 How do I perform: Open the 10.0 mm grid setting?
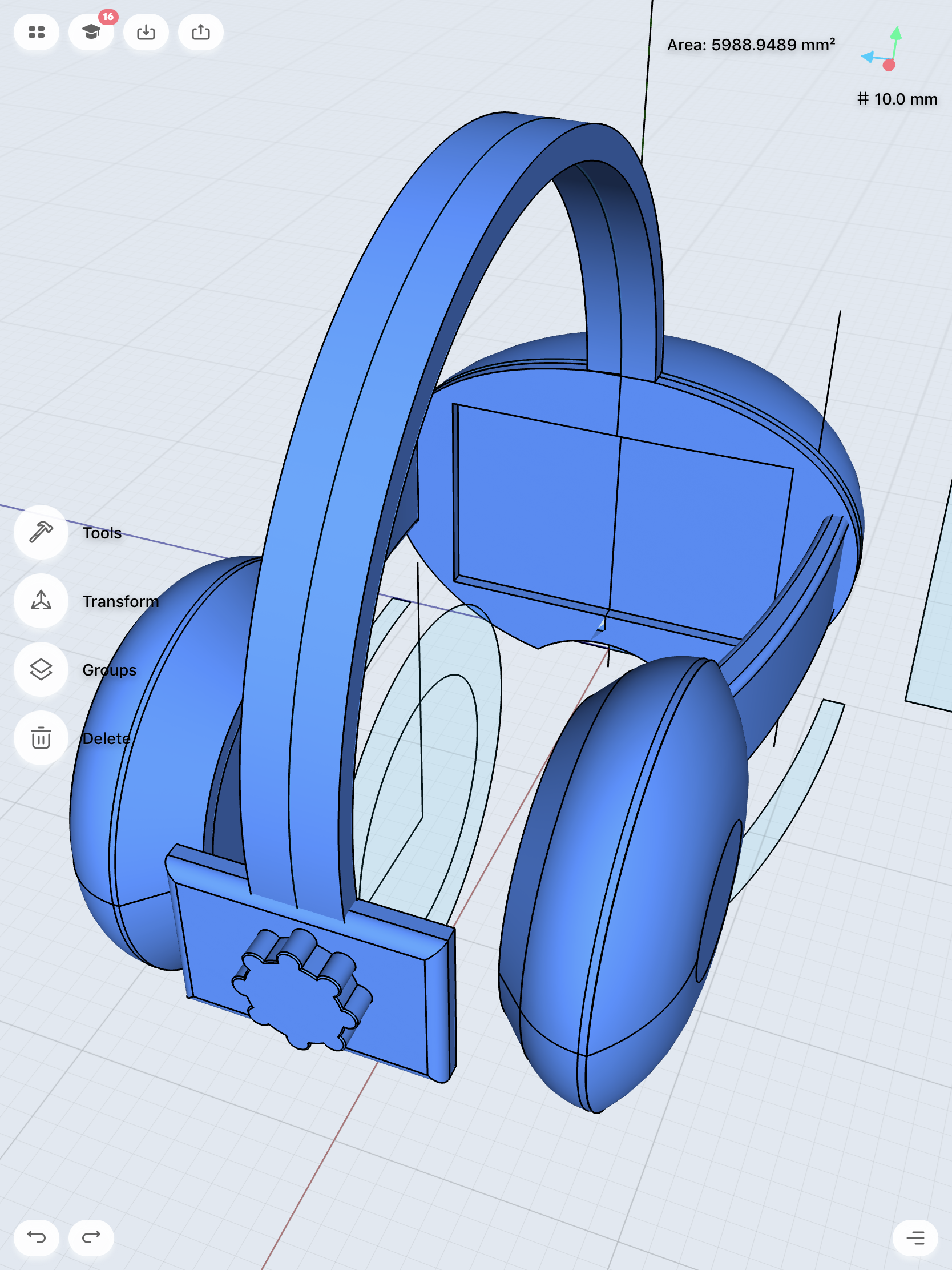[x=897, y=99]
